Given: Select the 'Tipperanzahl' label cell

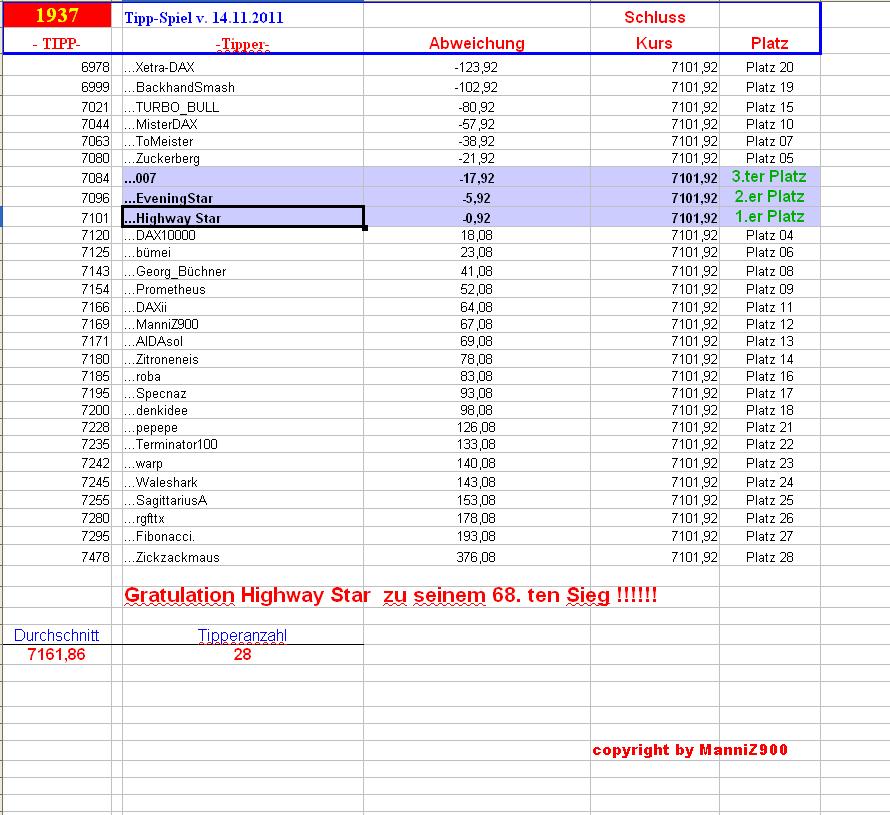Looking at the screenshot, I should click(243, 635).
